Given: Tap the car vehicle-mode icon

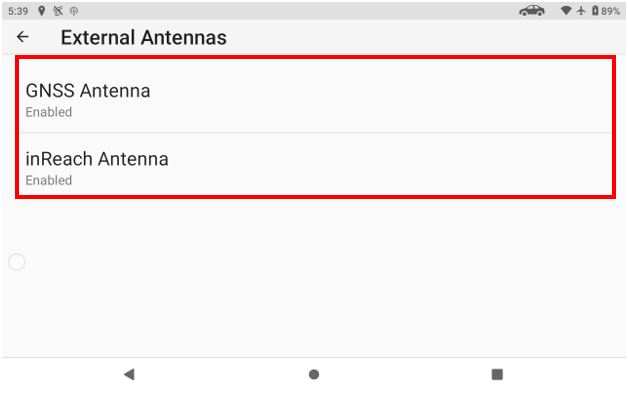Looking at the screenshot, I should point(532,11).
